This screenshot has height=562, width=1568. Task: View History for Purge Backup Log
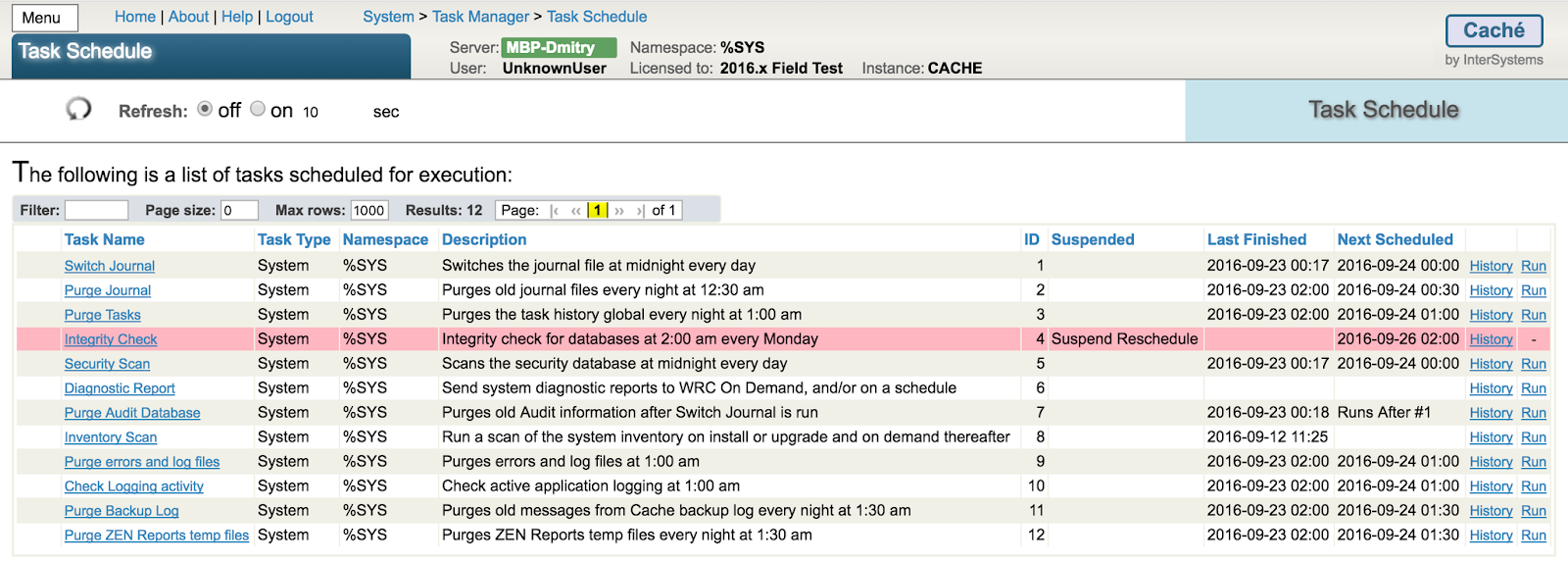(x=1491, y=511)
